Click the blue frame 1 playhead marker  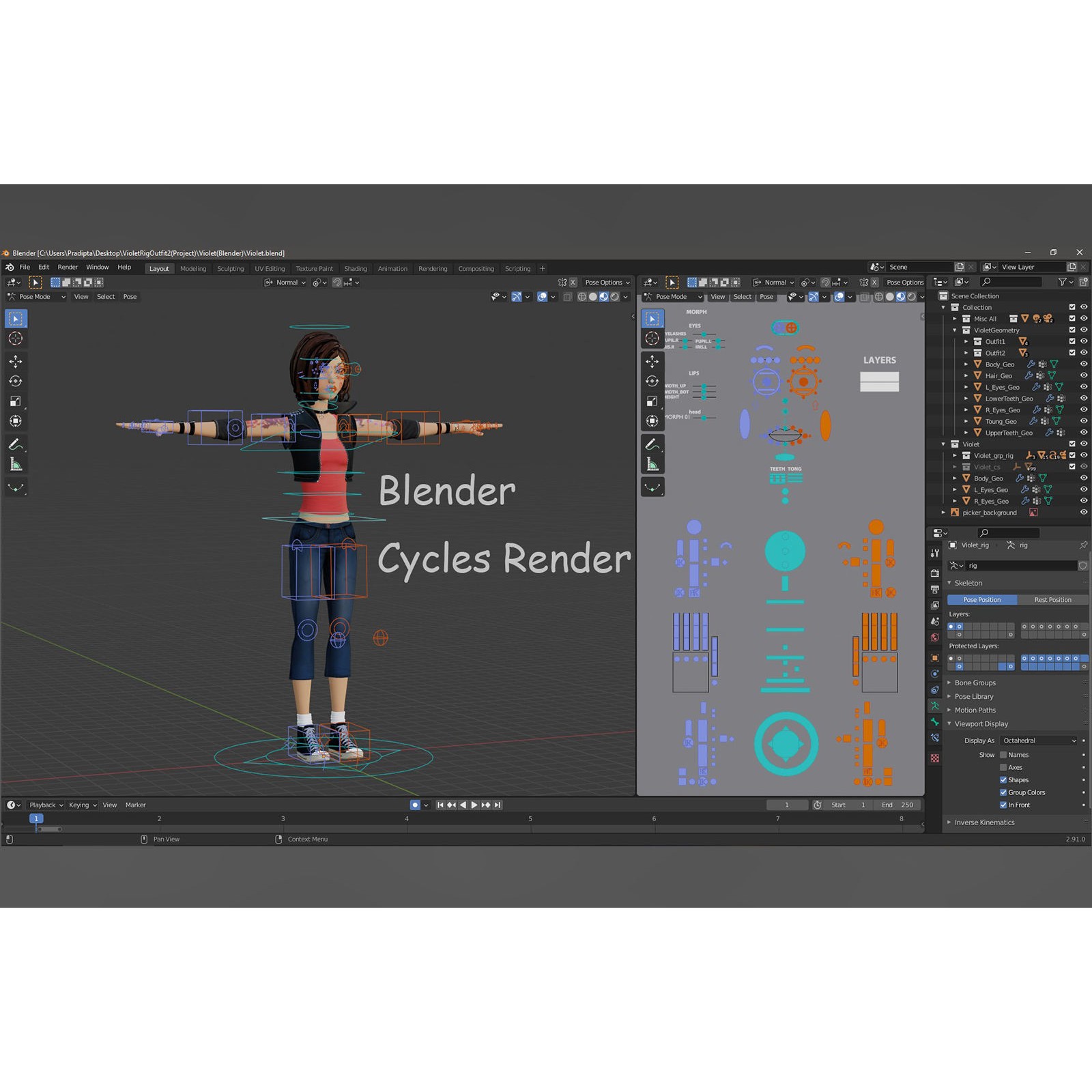(36, 818)
